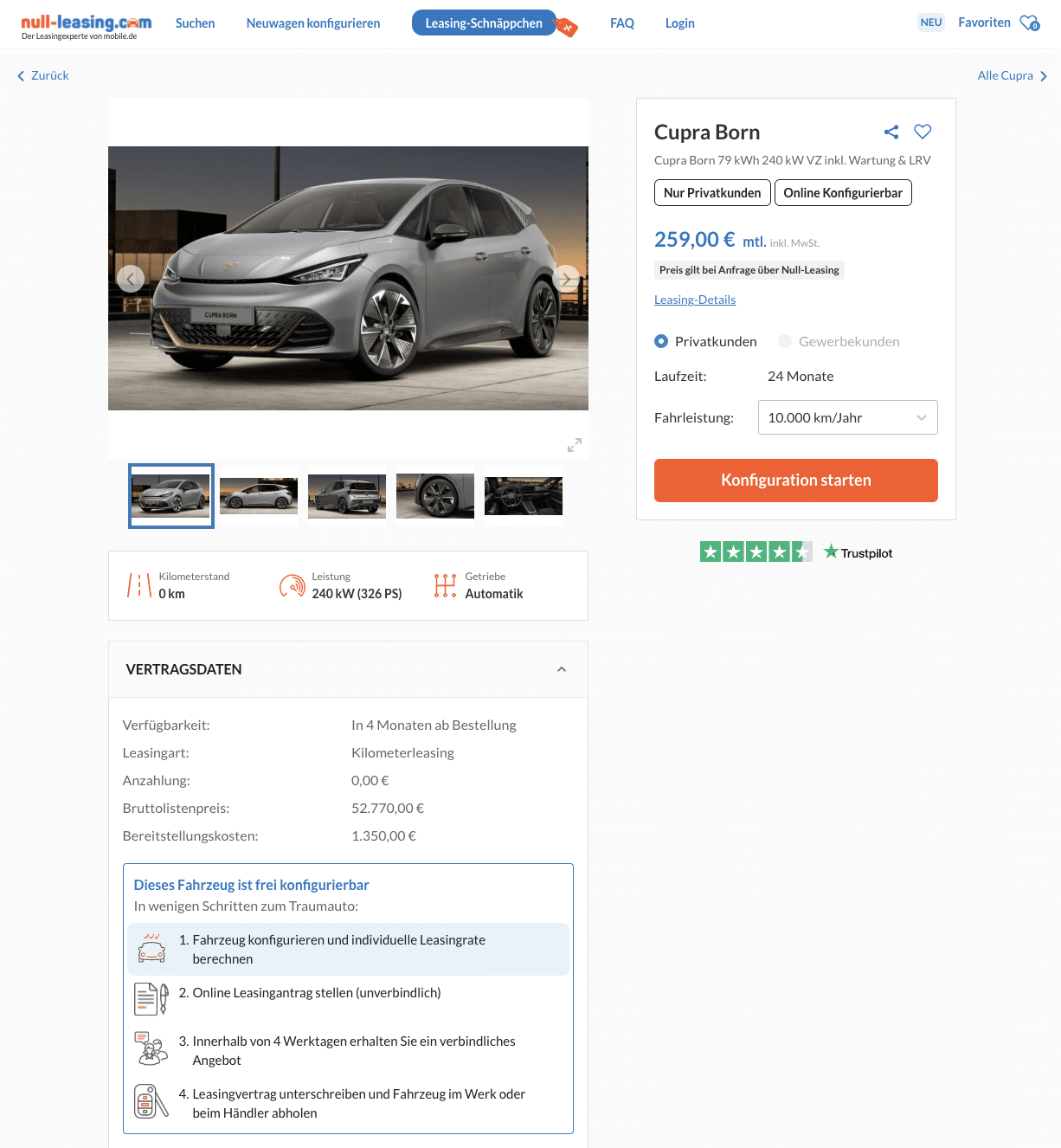The image size is (1061, 1148).
Task: Click the Trustpilot logo
Action: [x=858, y=552]
